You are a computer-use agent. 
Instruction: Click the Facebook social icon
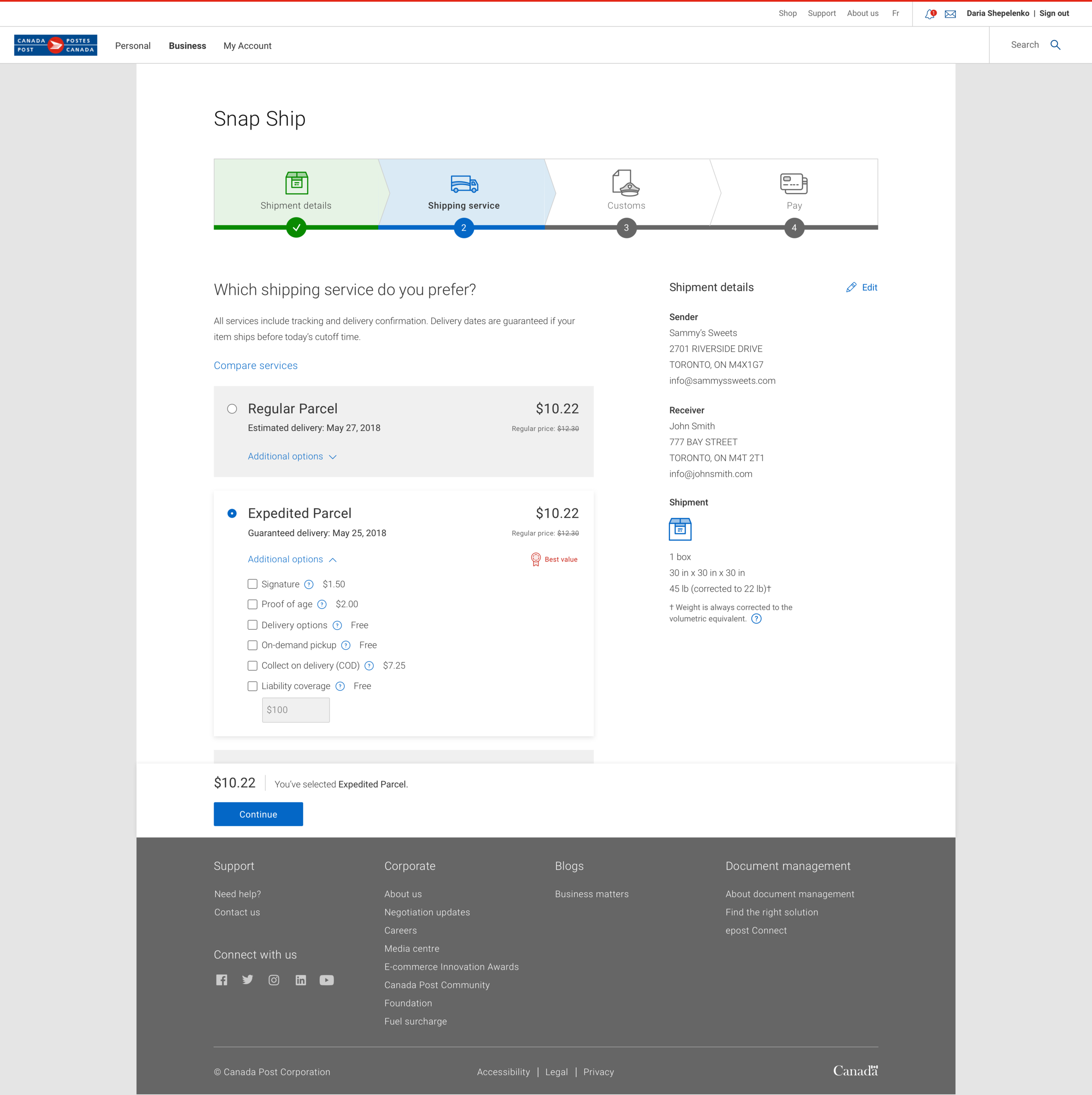tap(221, 980)
